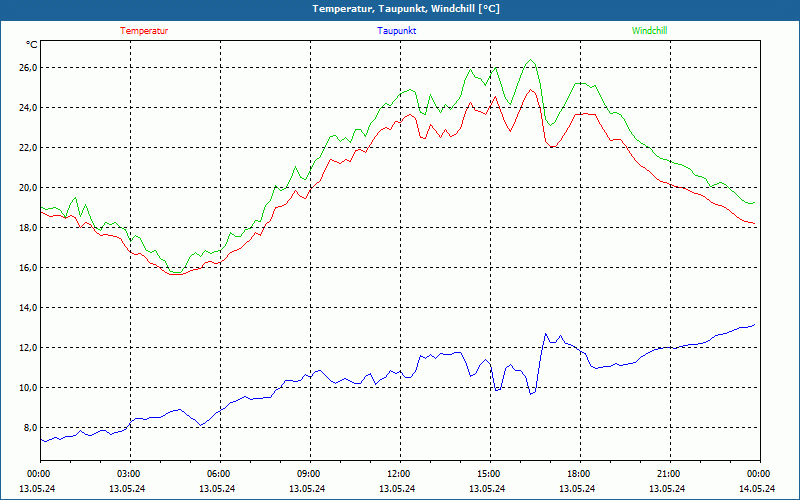The image size is (800, 500).
Task: Click the 18:00 time axis label
Action: click(x=580, y=474)
